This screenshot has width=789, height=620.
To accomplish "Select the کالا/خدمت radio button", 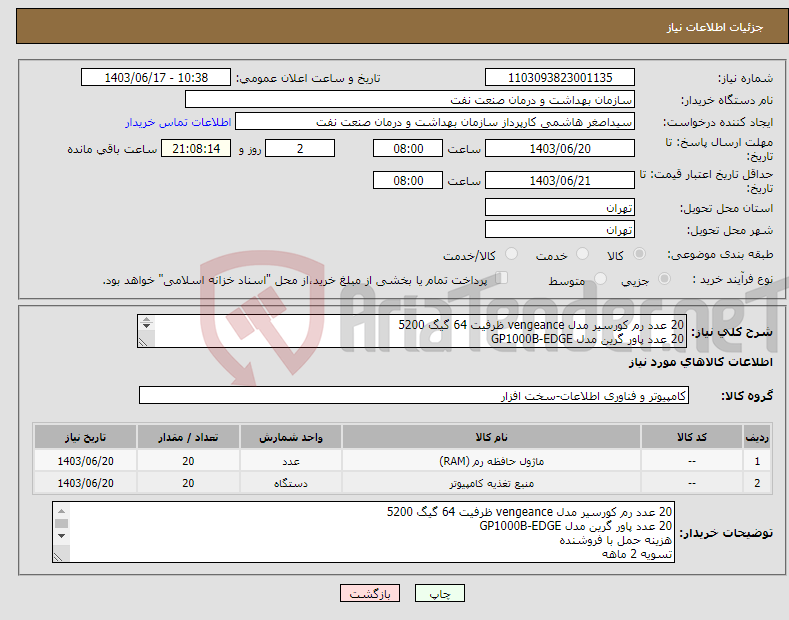I will point(511,254).
